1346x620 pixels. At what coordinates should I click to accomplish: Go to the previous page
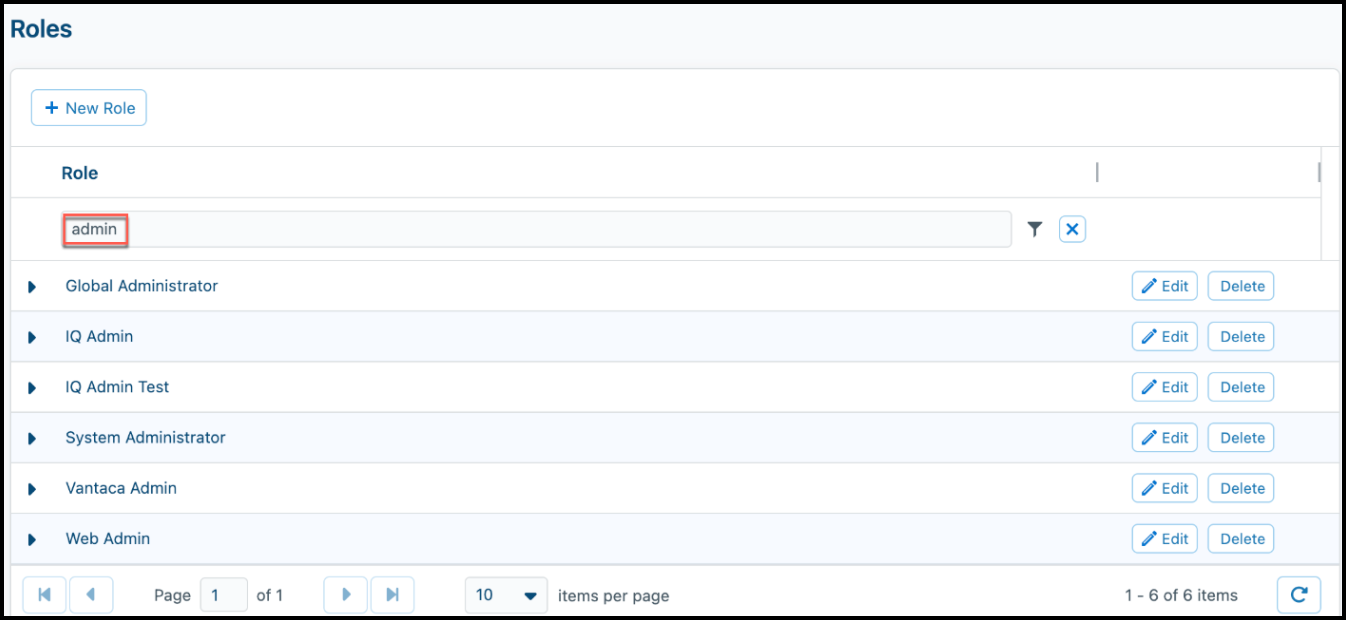91,595
